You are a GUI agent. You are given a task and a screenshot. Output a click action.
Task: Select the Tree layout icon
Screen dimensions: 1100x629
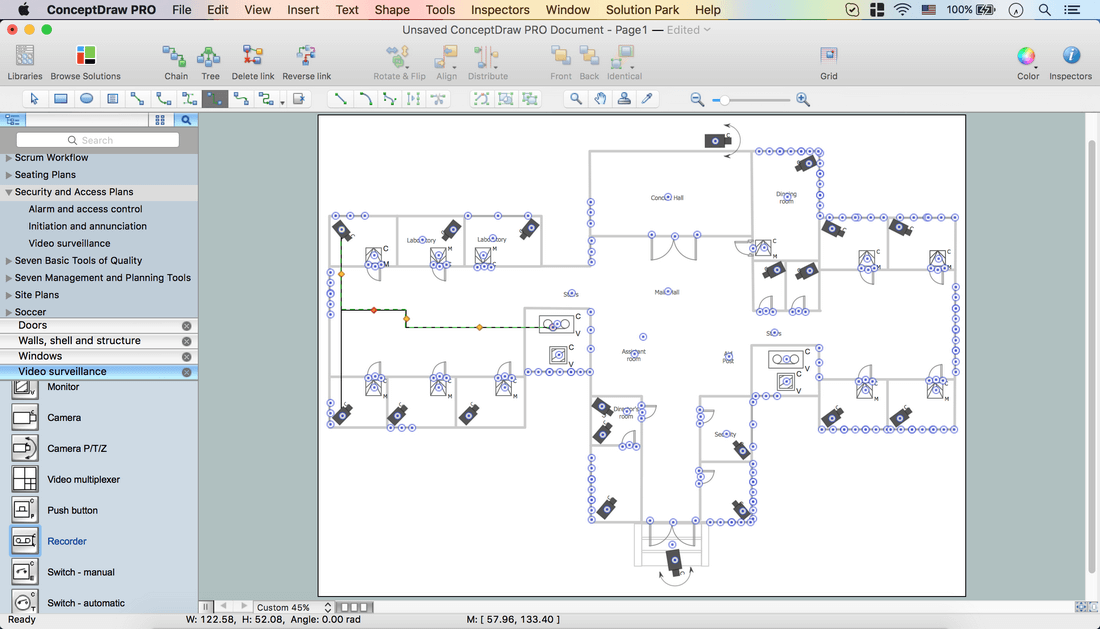(x=210, y=58)
